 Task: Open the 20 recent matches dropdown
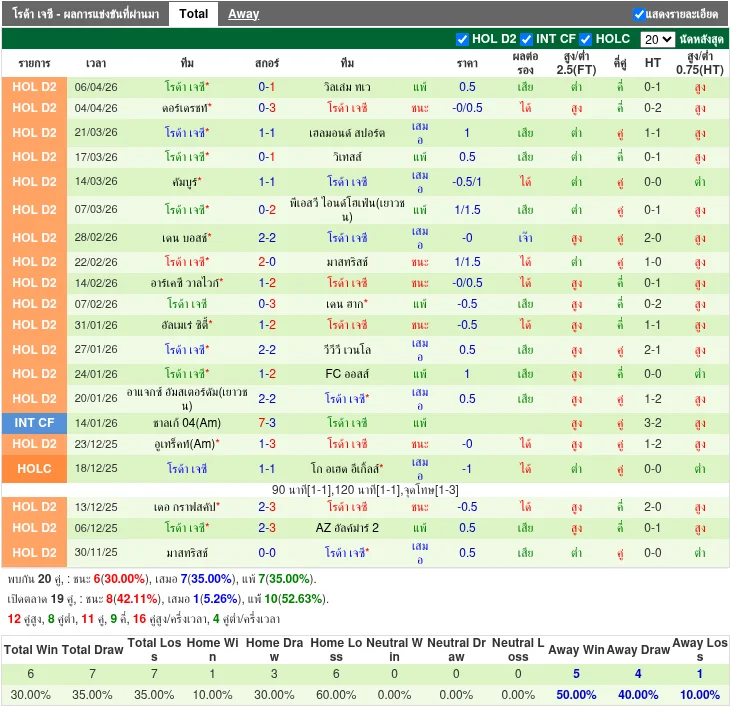tap(657, 39)
